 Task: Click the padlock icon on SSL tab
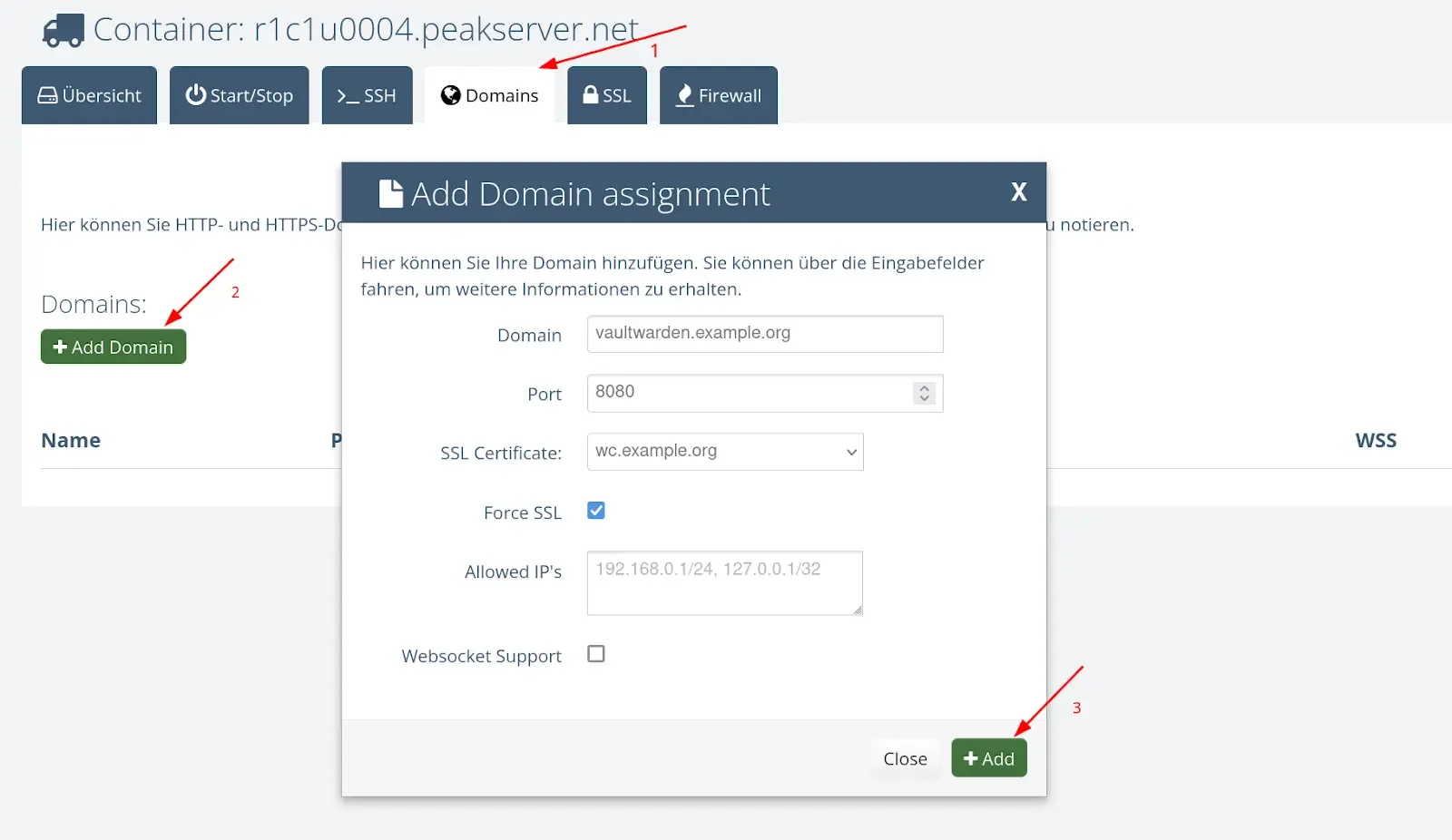[x=590, y=94]
